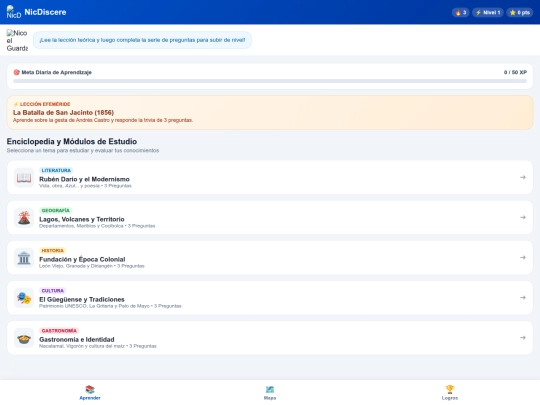Viewport: 540px width, 405px height.
Task: Open the fire streak counter badge
Action: (x=460, y=13)
